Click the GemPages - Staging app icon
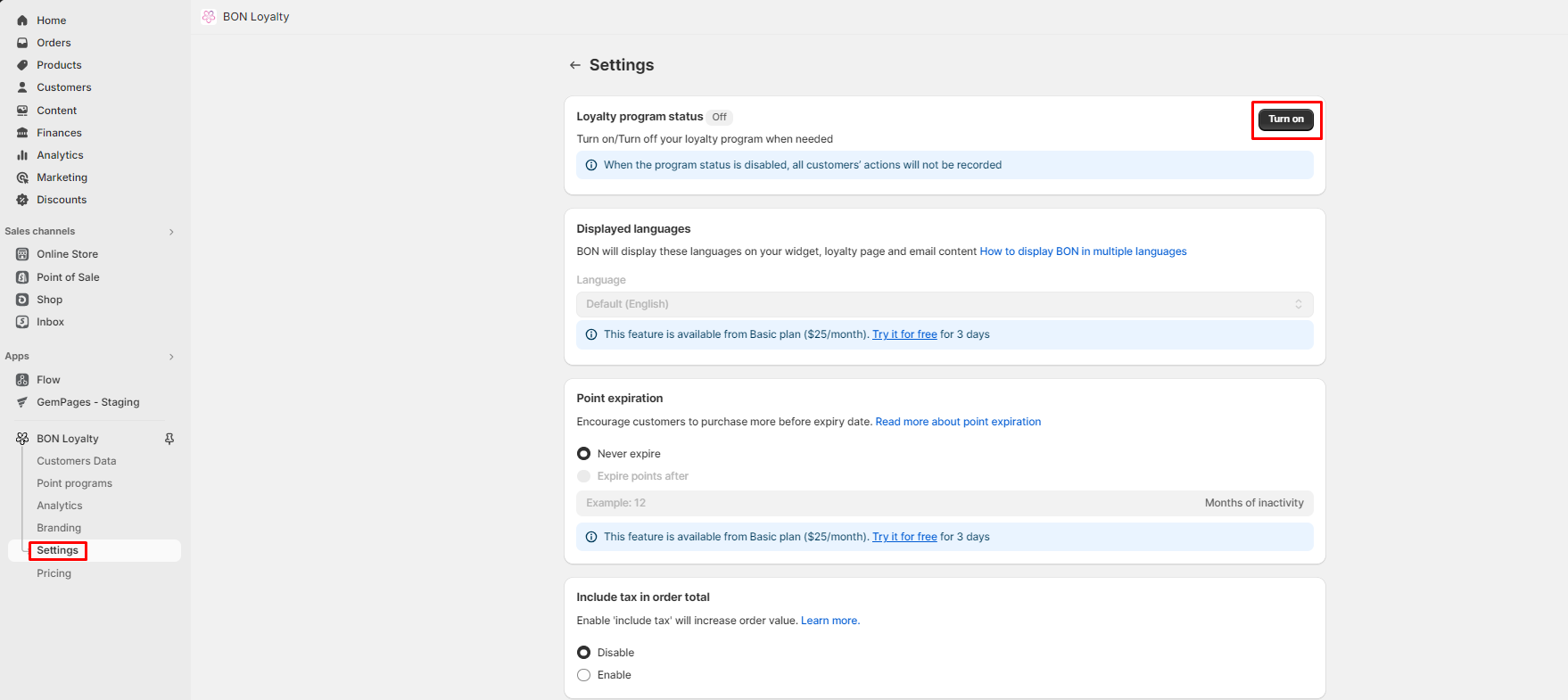Screen dimensions: 1568x700 point(22,402)
